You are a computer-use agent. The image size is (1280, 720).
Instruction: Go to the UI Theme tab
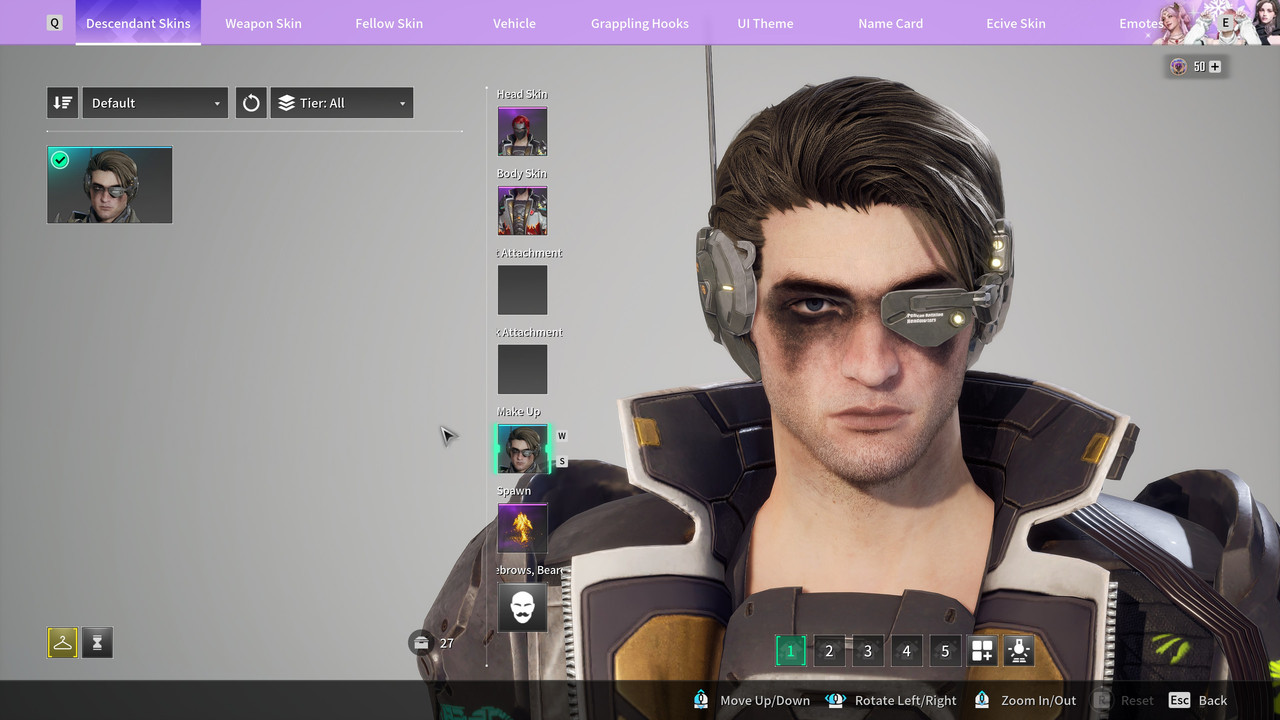[765, 23]
